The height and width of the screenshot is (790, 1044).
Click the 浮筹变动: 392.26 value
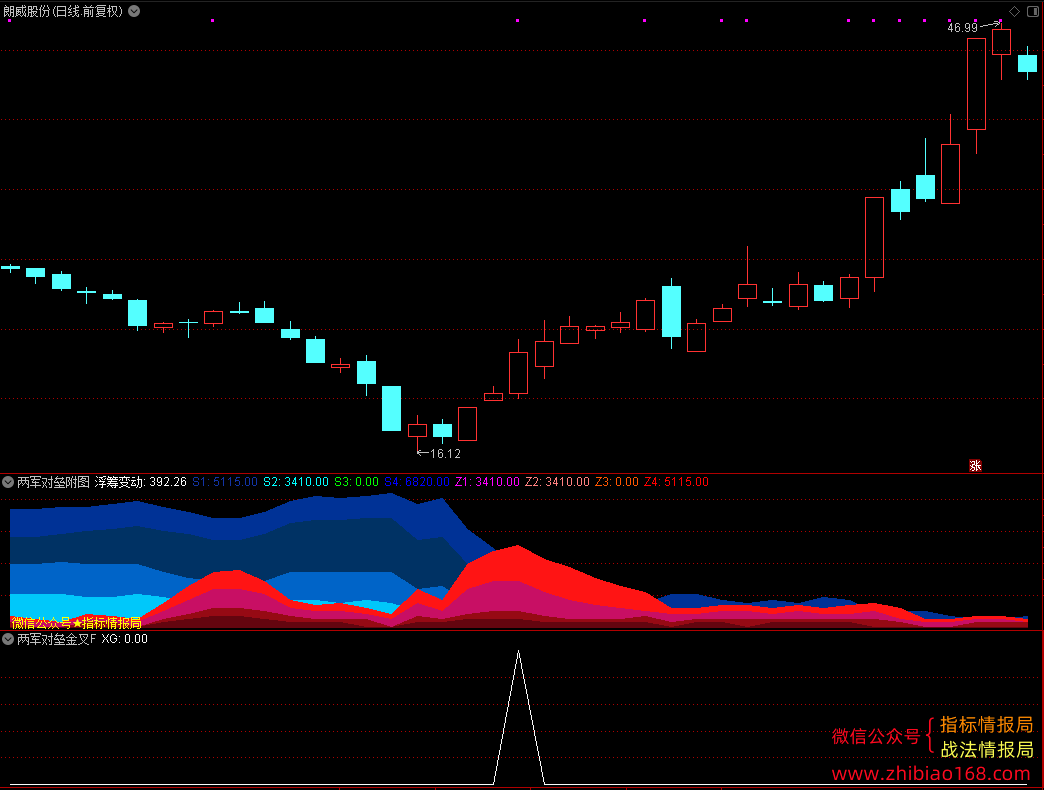tap(140, 482)
